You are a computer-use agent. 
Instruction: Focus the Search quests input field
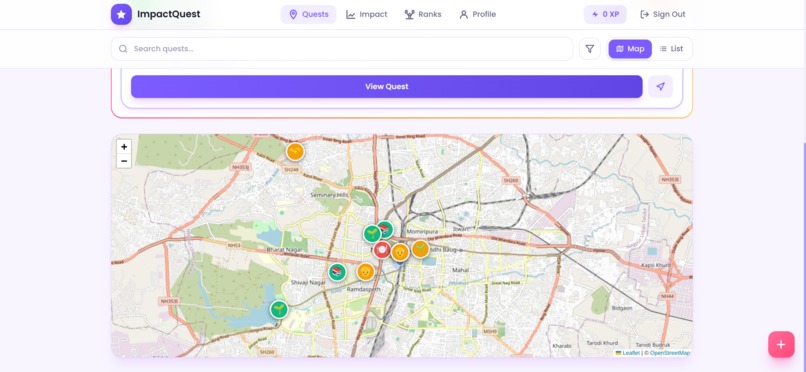[x=342, y=49]
